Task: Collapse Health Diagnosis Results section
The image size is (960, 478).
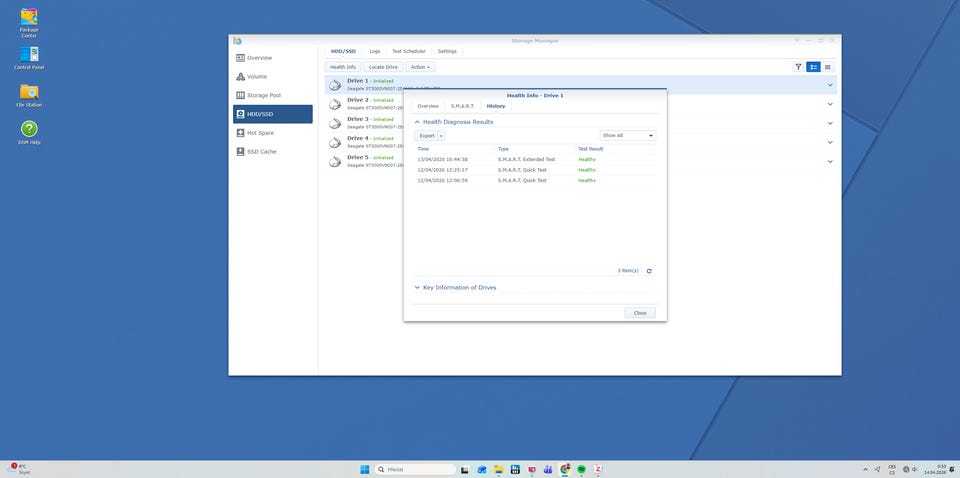Action: pyautogui.click(x=417, y=122)
